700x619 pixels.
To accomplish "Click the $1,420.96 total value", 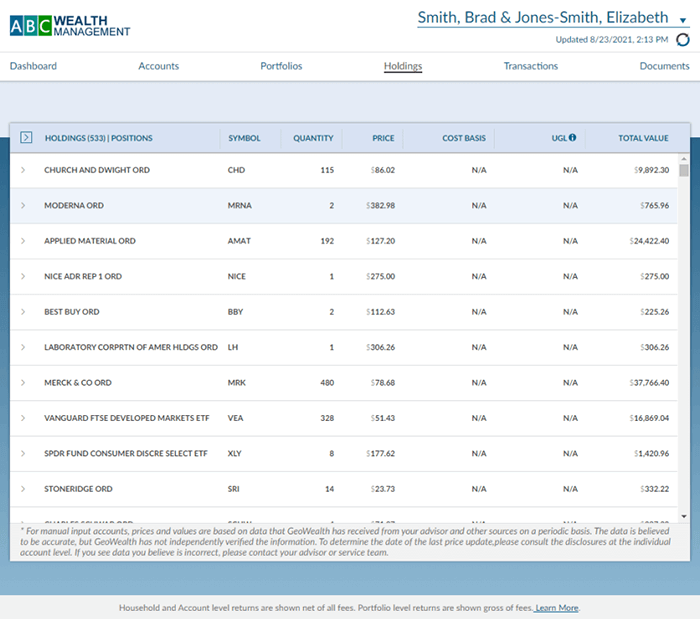I will [651, 453].
